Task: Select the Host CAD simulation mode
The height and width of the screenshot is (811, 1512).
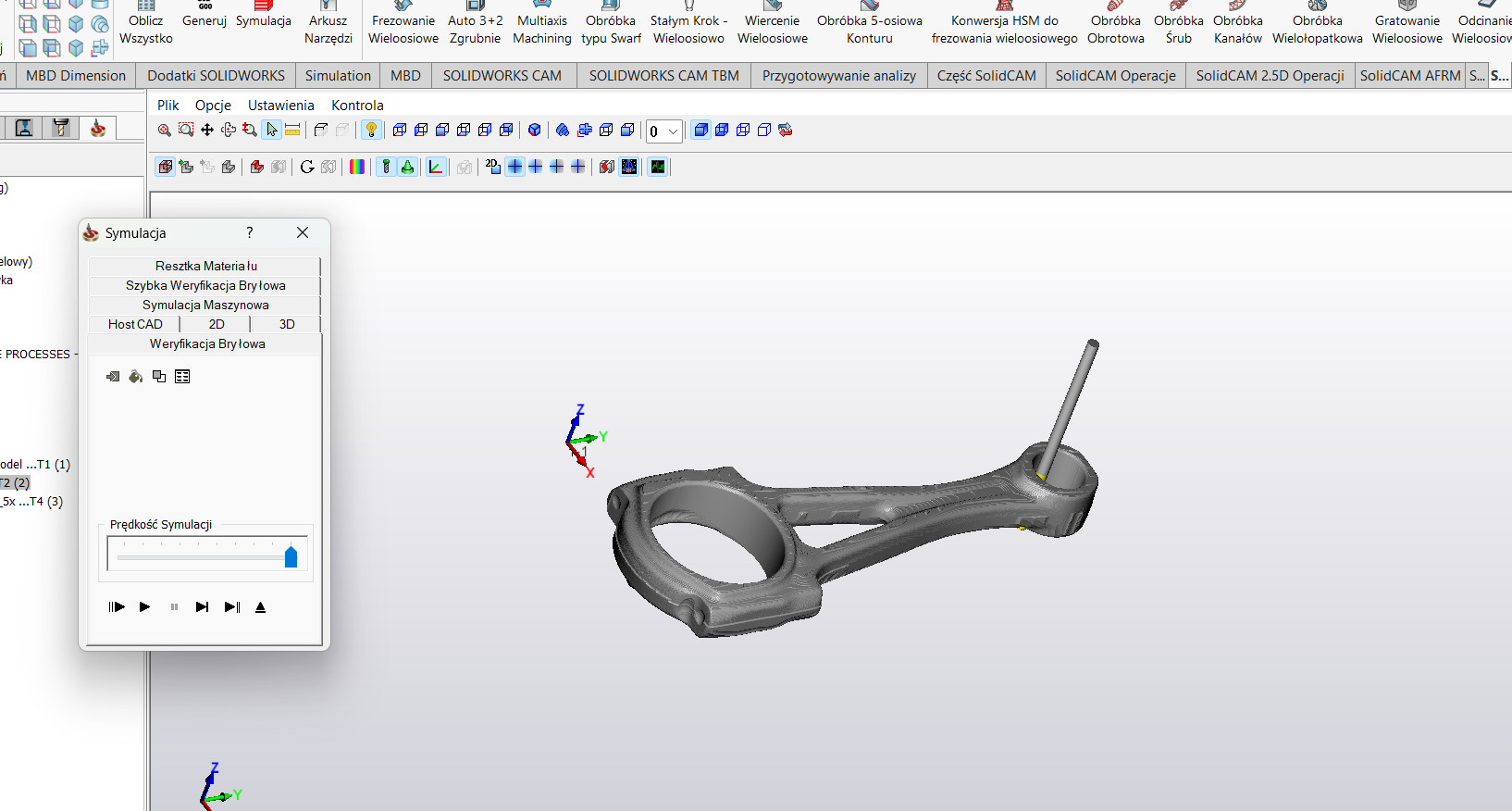Action: (135, 324)
